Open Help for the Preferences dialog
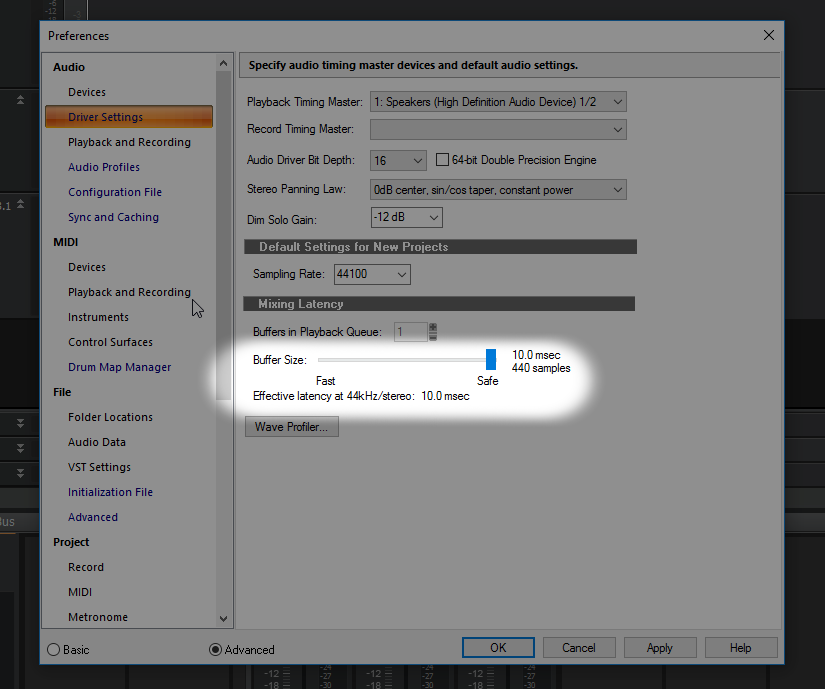The image size is (825, 689). click(x=740, y=648)
